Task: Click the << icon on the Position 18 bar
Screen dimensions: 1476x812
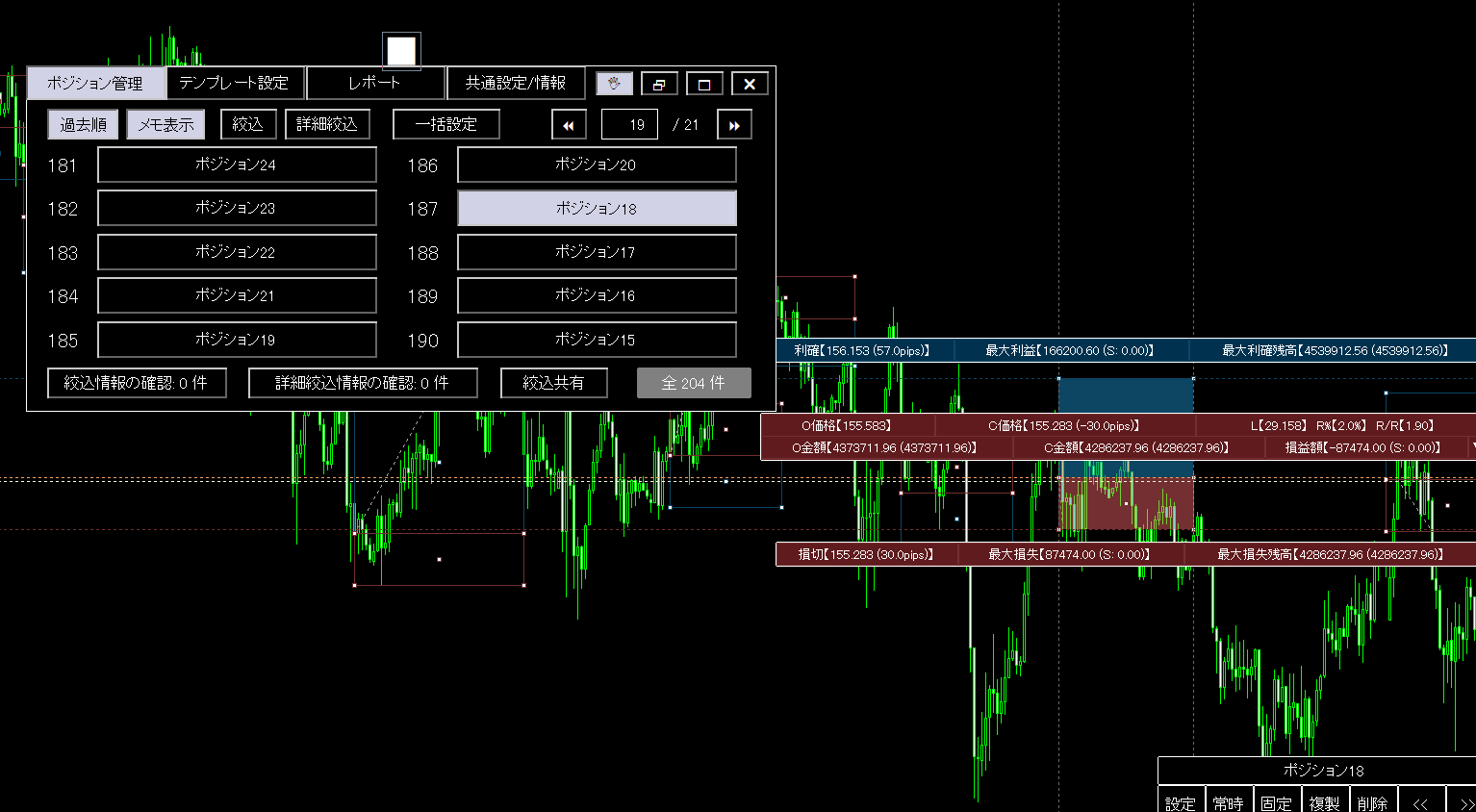Action: pyautogui.click(x=1421, y=801)
